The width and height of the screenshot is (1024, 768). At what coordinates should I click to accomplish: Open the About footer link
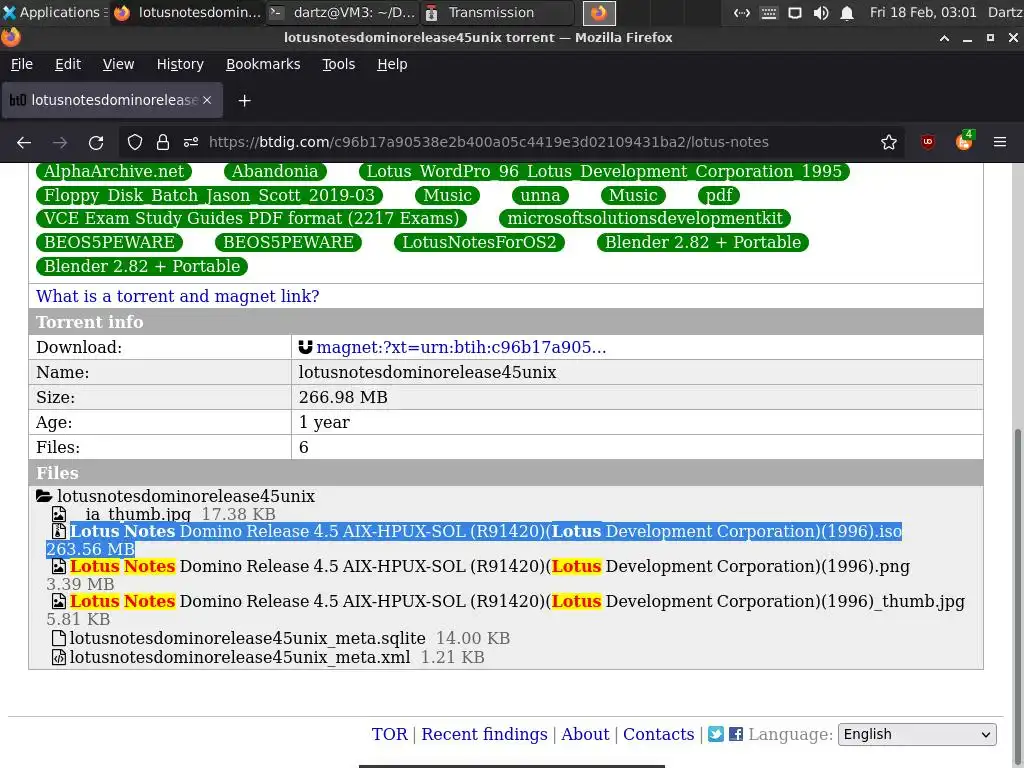(x=585, y=734)
